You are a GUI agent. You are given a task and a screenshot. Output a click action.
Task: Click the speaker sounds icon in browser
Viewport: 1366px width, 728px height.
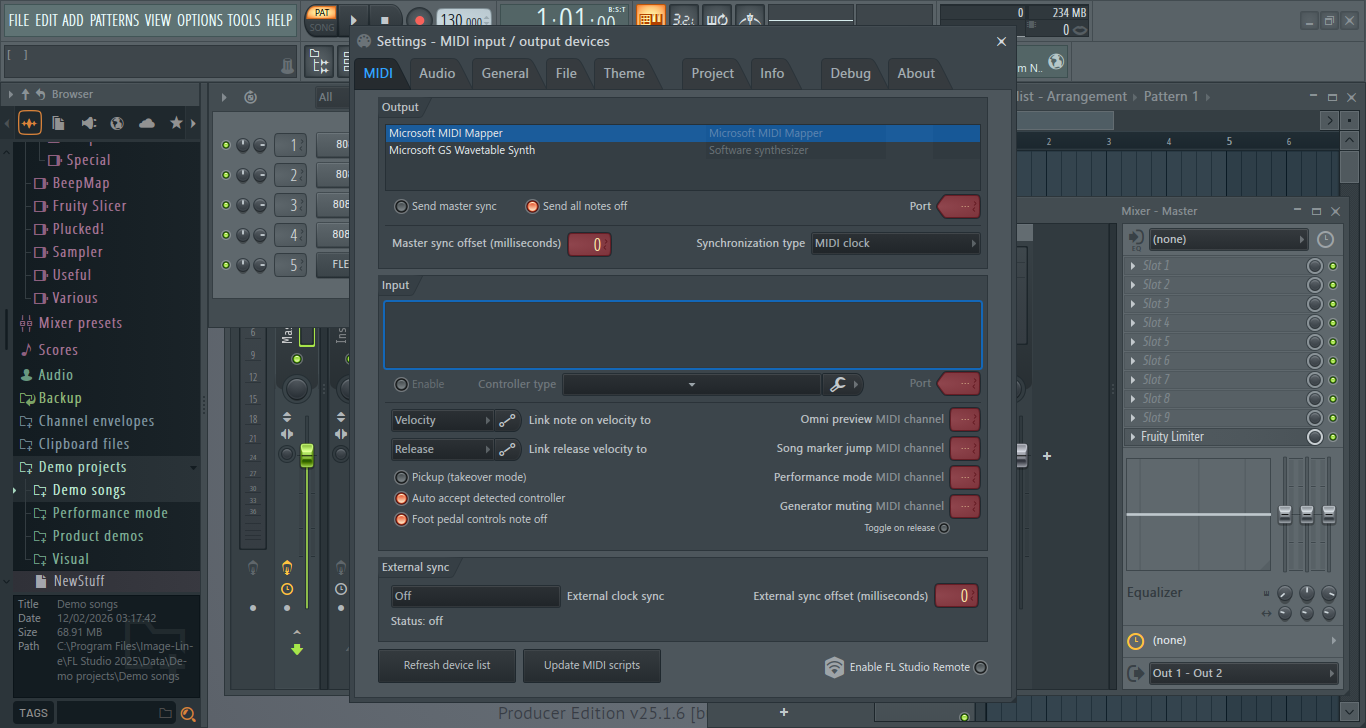point(88,123)
